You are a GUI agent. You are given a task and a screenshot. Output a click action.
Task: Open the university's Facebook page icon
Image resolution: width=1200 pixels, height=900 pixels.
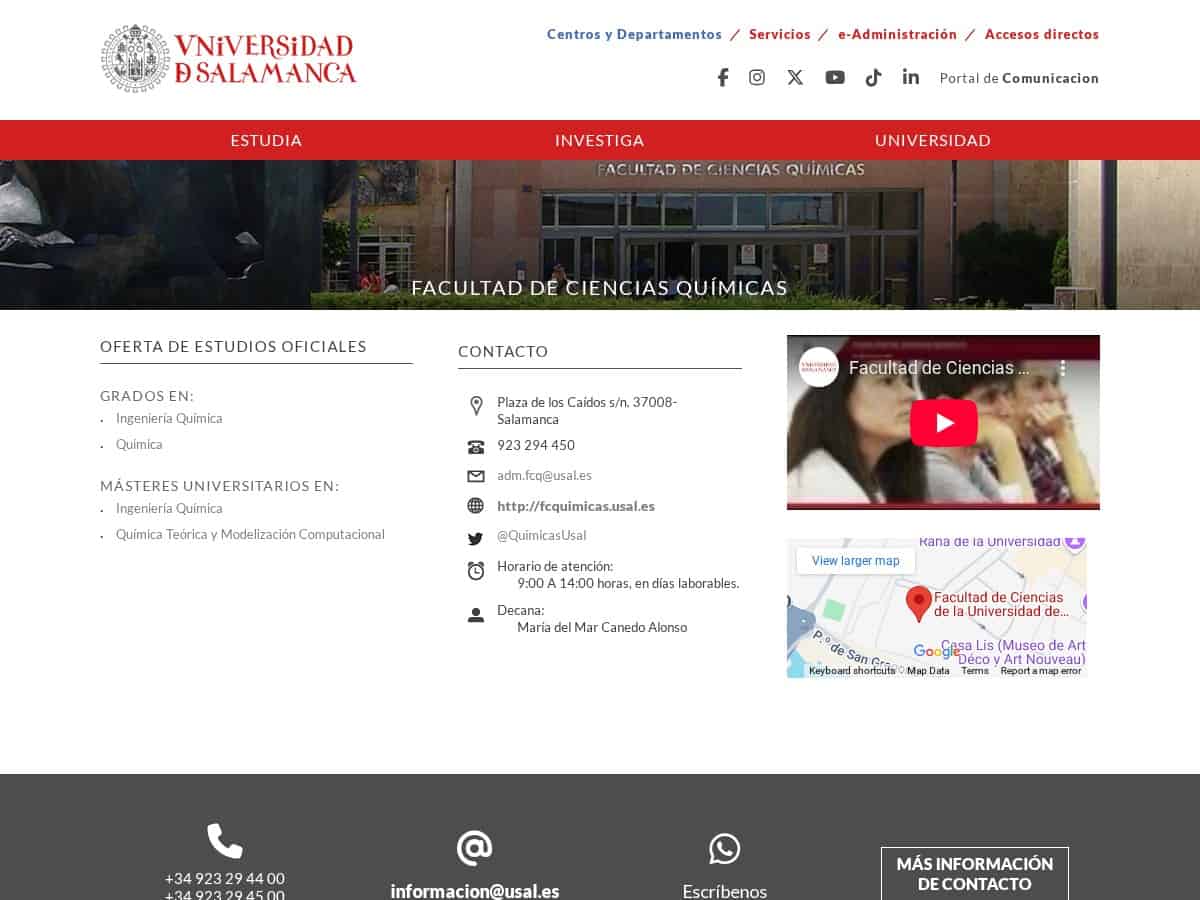(722, 78)
